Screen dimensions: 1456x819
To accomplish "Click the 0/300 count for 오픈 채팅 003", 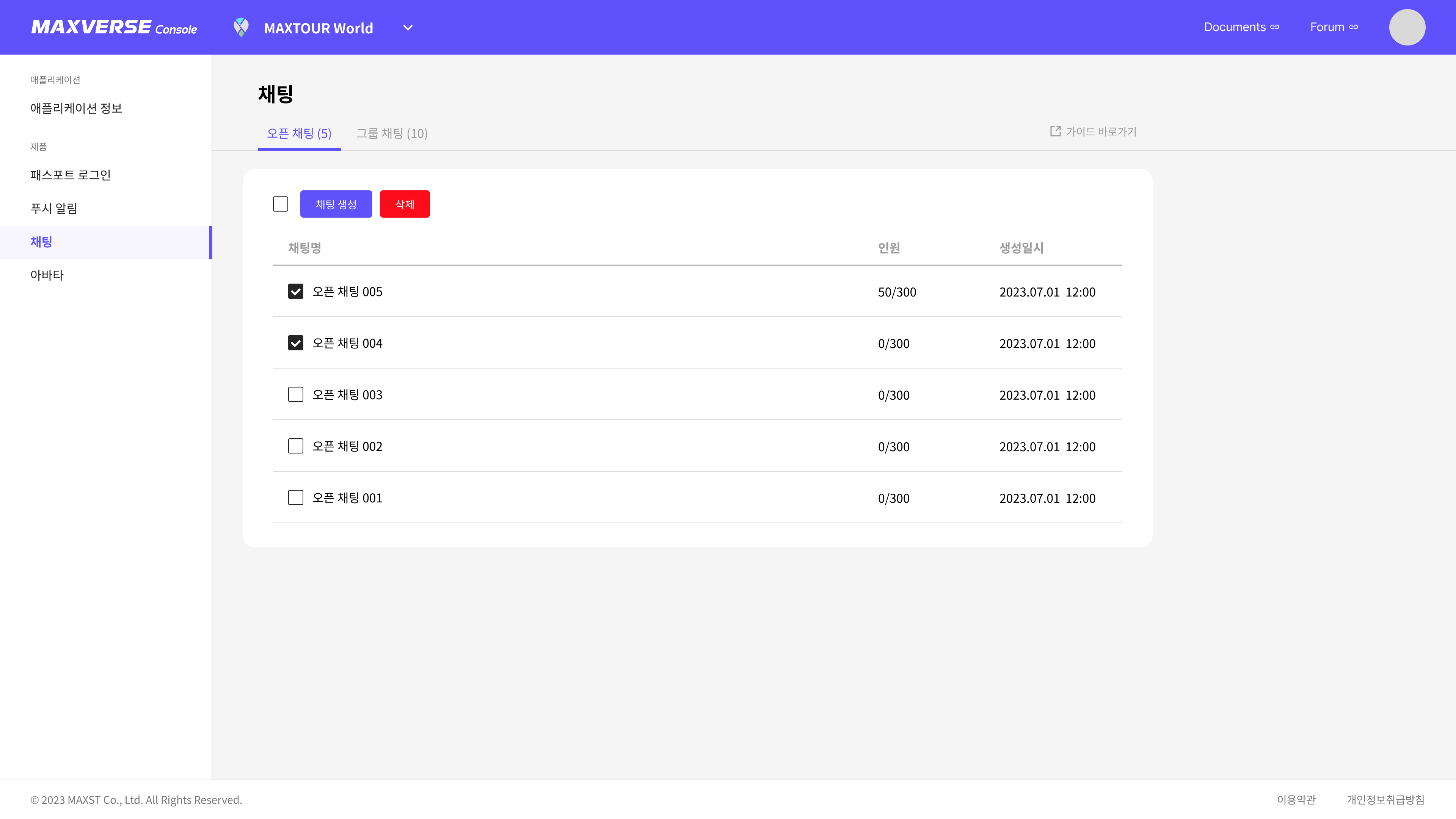I will 894,395.
